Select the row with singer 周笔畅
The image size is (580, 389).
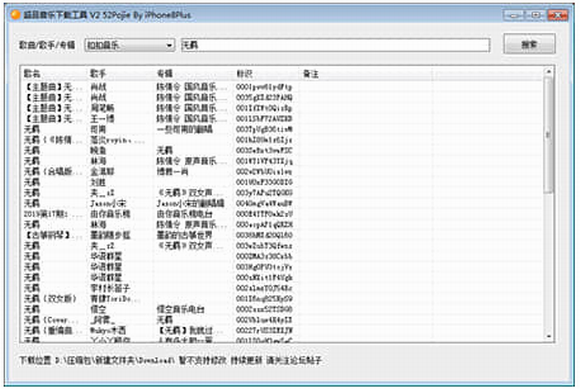point(283,108)
